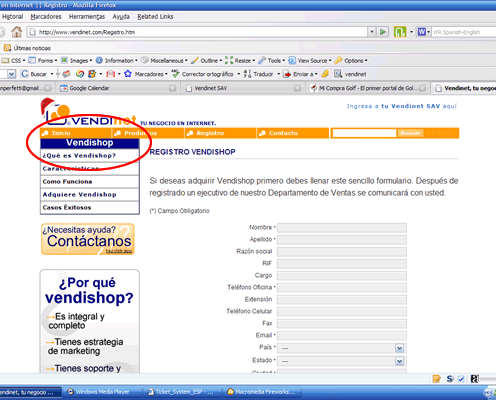Click the Nombre input field
This screenshot has width=496, height=400.
[x=342, y=228]
